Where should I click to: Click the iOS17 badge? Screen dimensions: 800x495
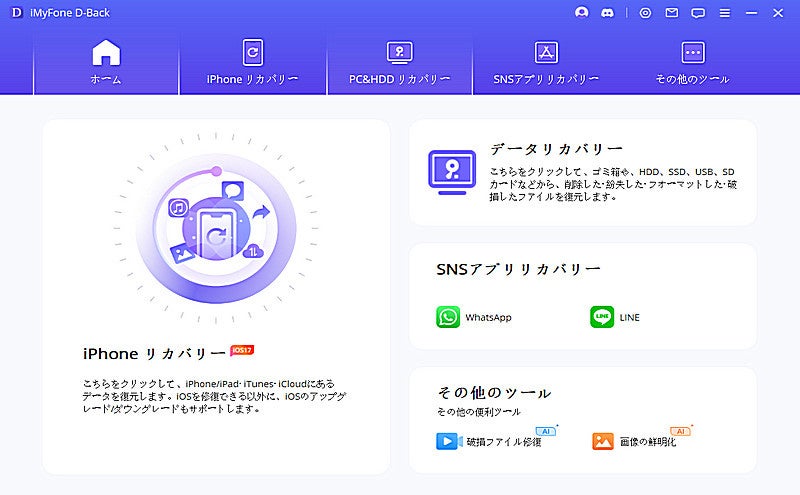242,351
